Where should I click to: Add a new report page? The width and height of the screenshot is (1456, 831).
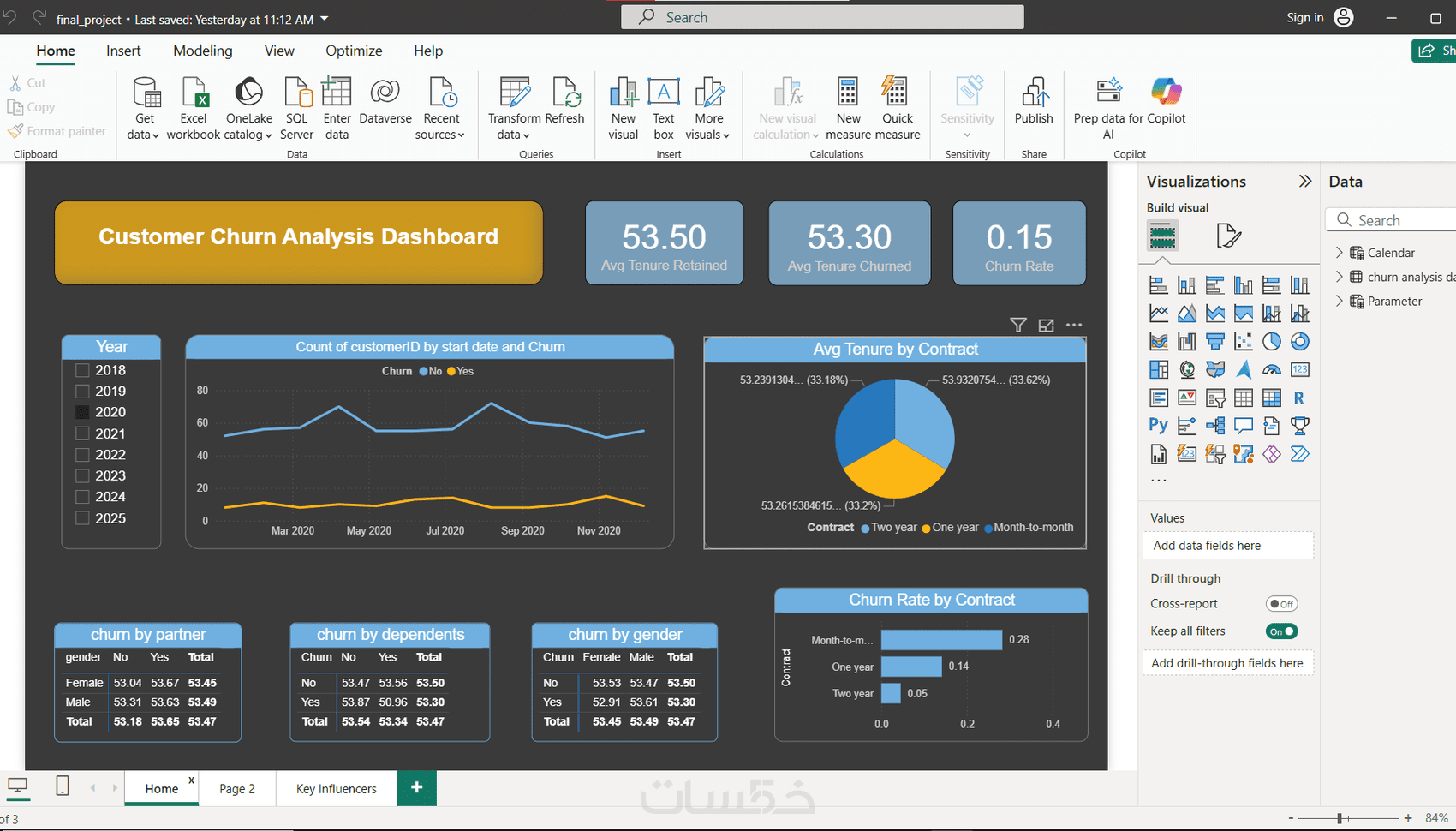(416, 787)
